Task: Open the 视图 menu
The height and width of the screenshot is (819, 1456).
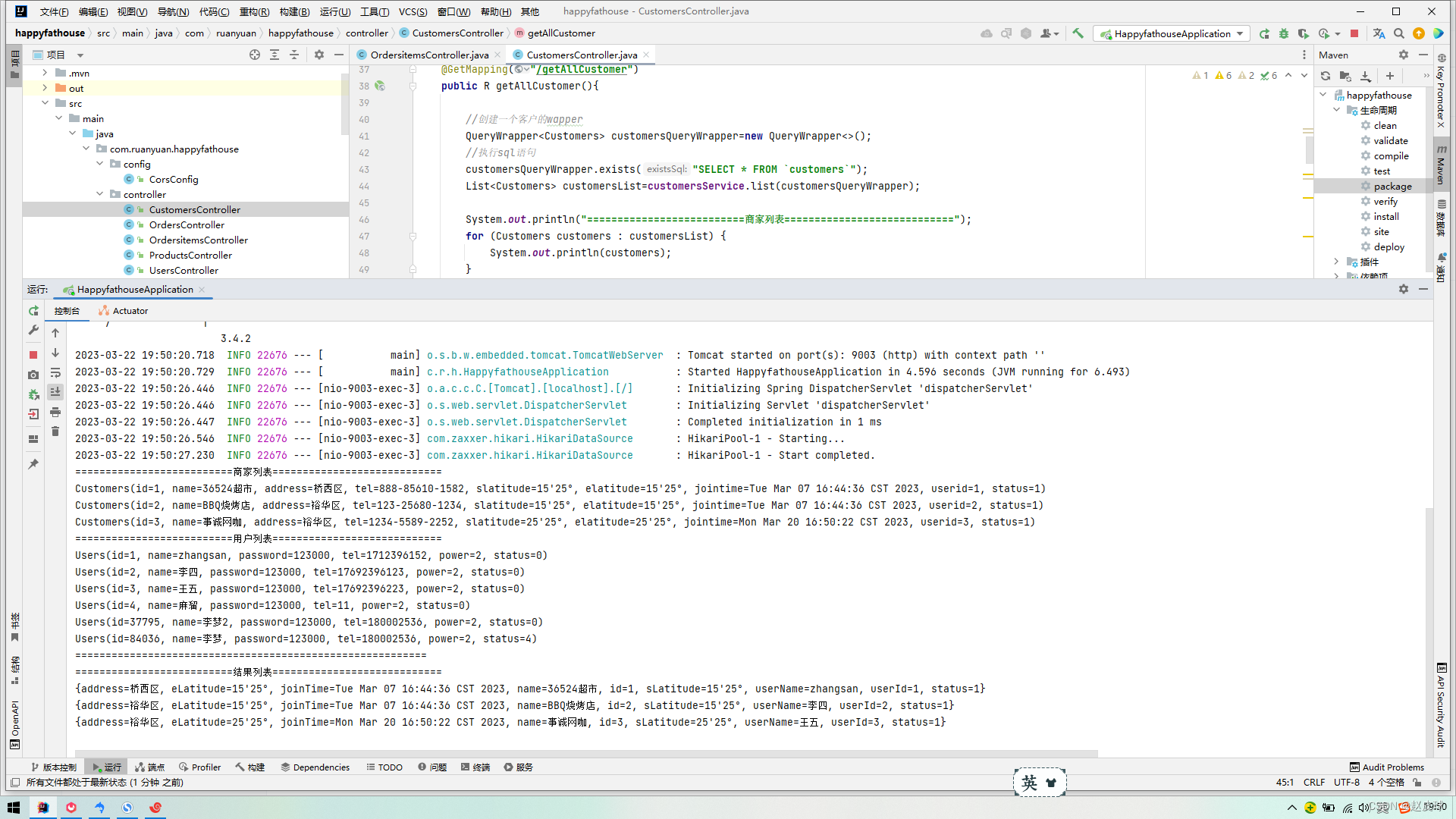Action: pyautogui.click(x=131, y=11)
